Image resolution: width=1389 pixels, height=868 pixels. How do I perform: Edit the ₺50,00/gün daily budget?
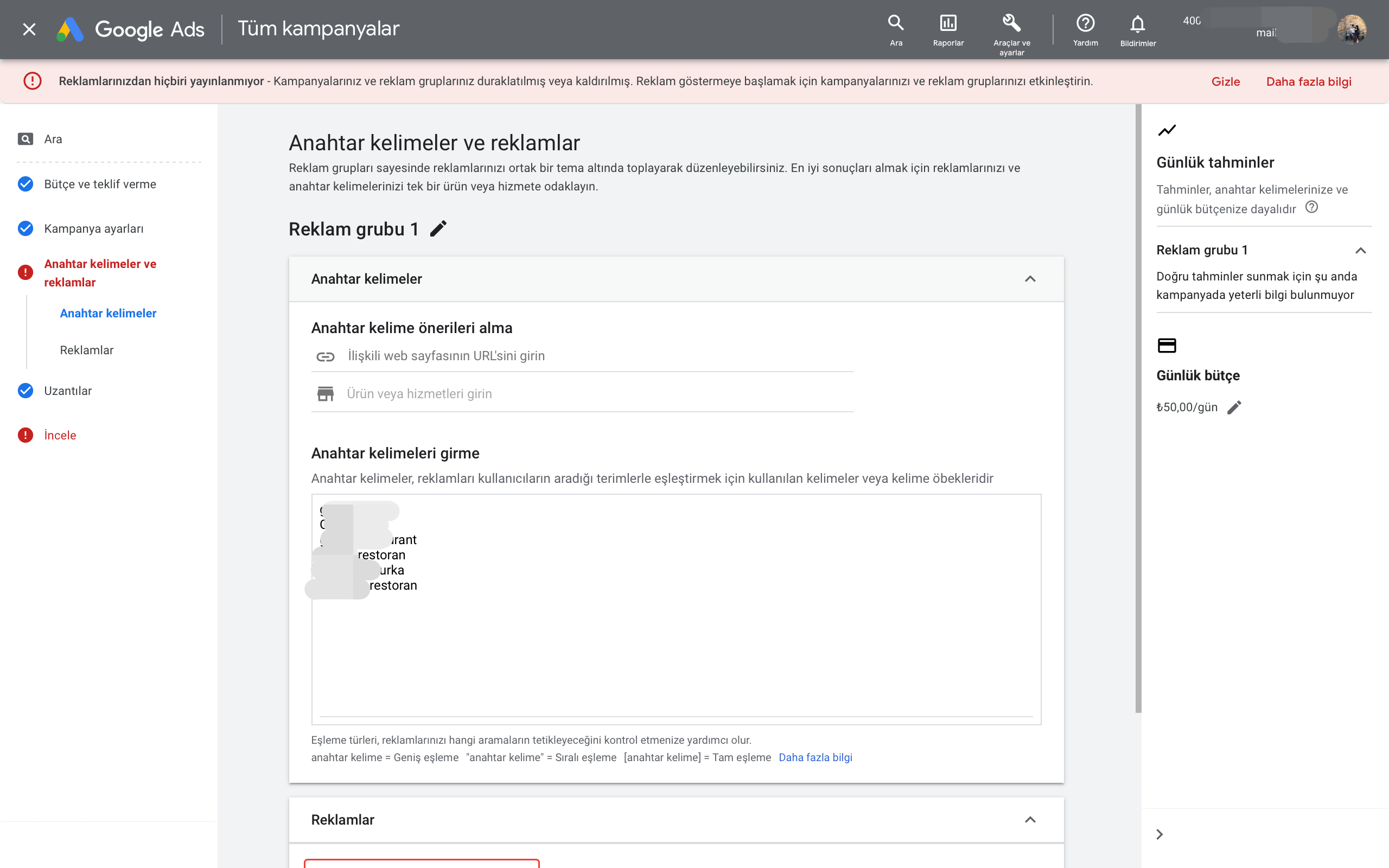[x=1234, y=407]
